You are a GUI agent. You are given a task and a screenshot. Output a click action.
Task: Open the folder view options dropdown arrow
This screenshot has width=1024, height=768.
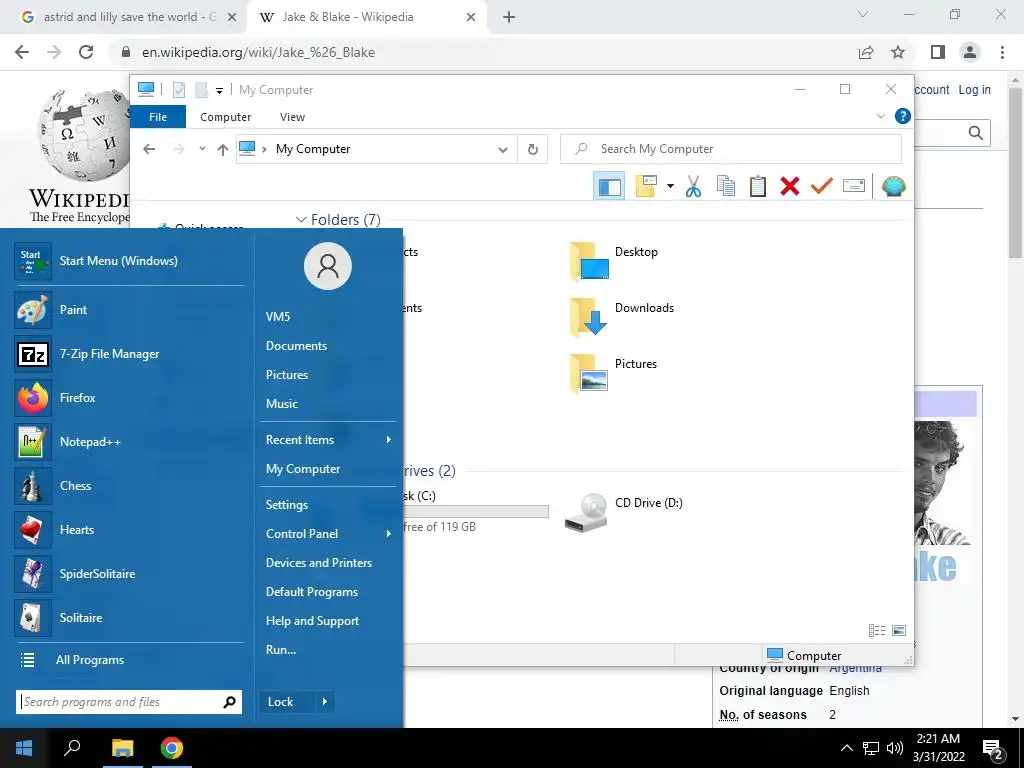tap(670, 186)
